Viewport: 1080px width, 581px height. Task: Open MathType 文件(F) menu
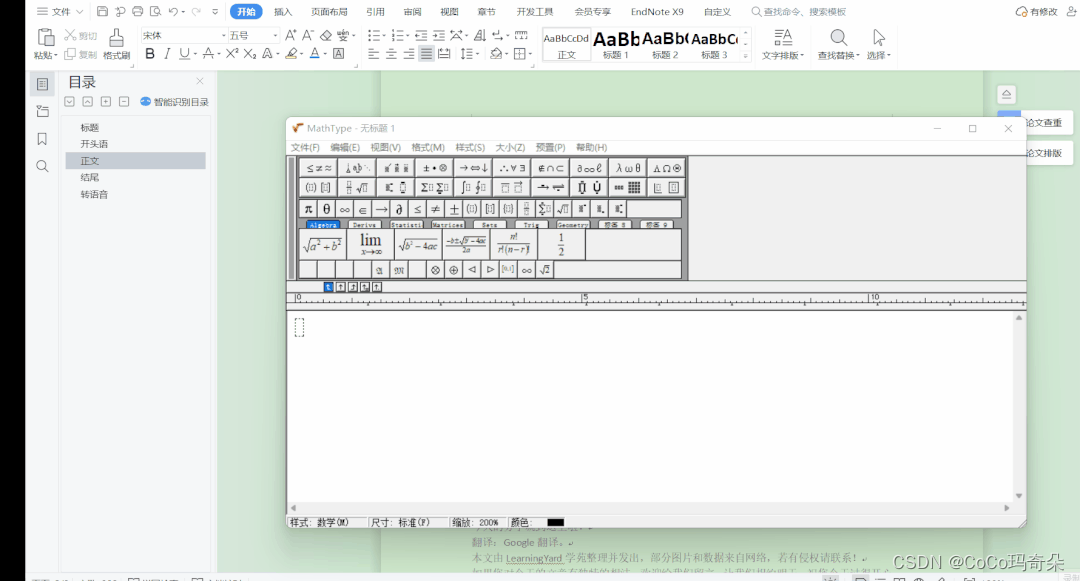coord(305,147)
